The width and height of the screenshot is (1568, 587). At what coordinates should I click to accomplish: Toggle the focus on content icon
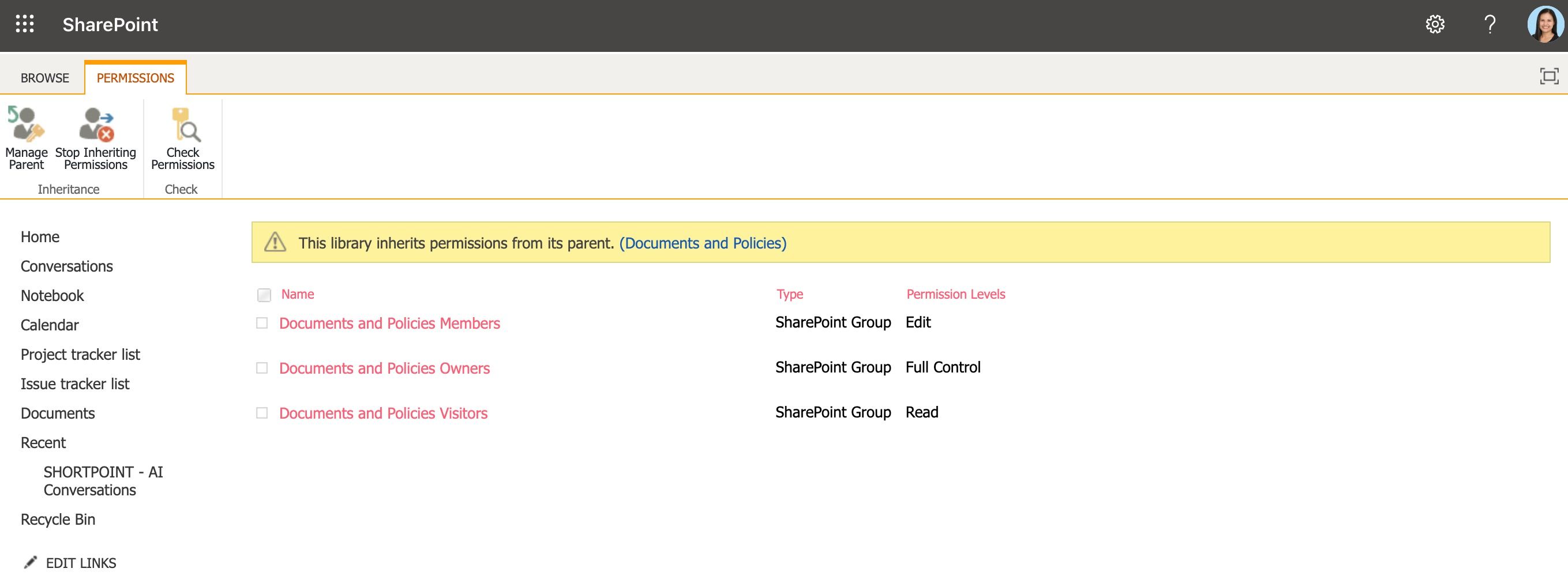pos(1549,77)
